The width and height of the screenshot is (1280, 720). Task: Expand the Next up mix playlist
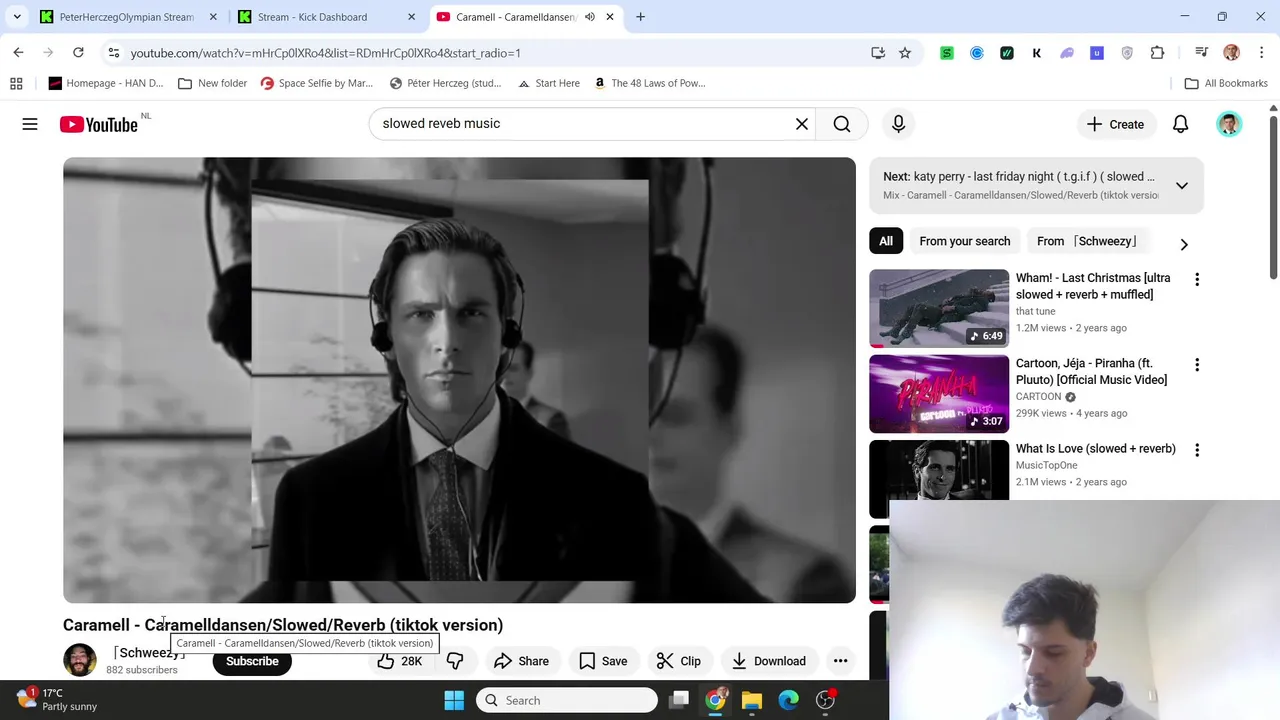[1181, 186]
